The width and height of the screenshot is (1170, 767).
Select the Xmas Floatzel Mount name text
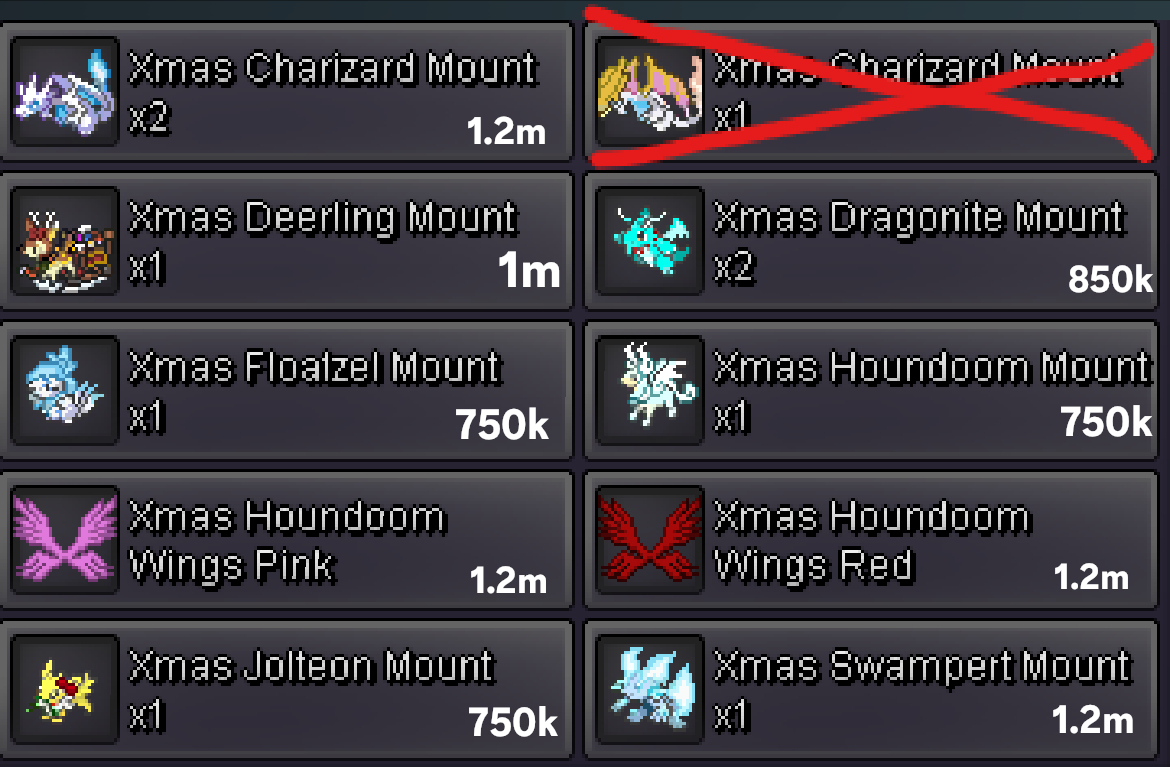click(x=315, y=368)
